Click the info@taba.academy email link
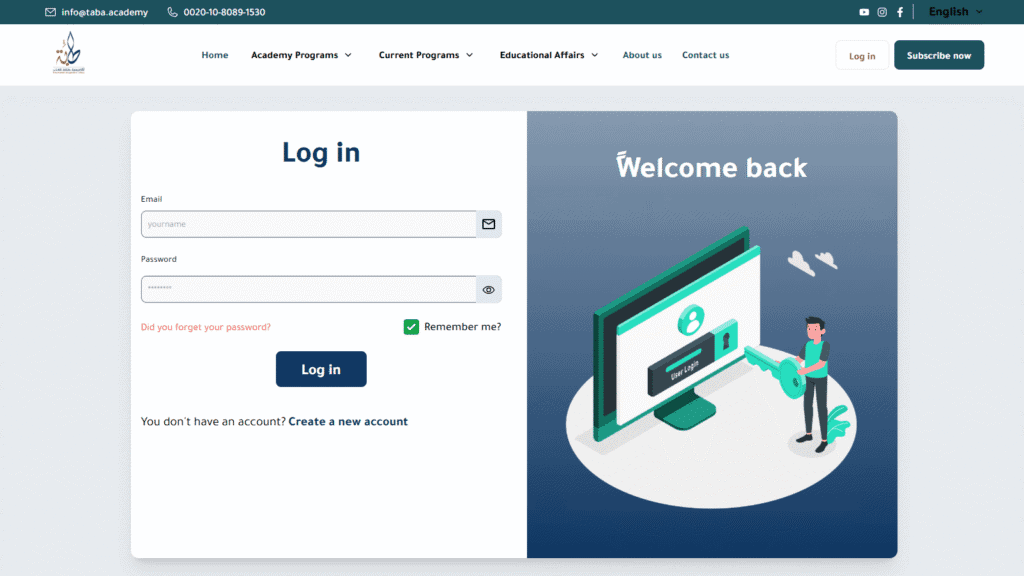The height and width of the screenshot is (576, 1024). 104,12
